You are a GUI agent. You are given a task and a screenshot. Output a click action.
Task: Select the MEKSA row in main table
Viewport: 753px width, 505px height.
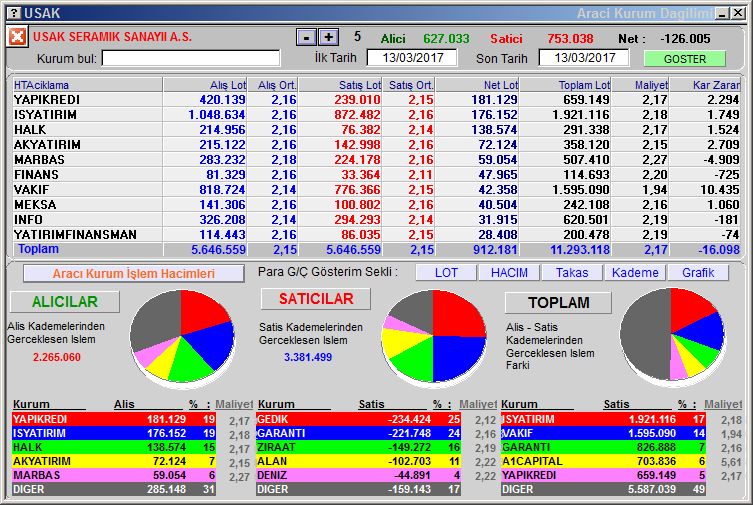pos(376,204)
